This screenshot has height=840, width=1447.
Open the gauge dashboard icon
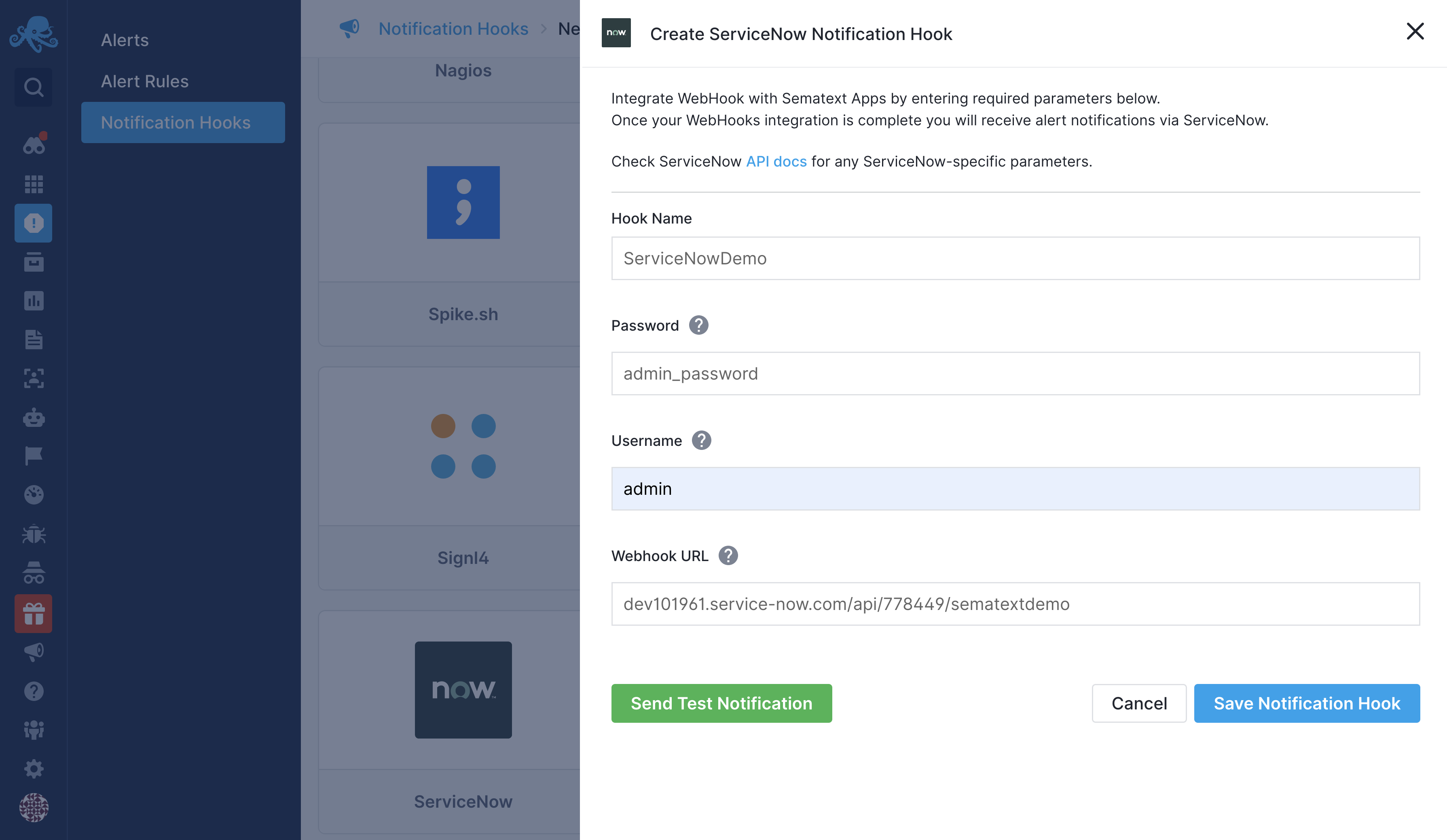point(34,495)
